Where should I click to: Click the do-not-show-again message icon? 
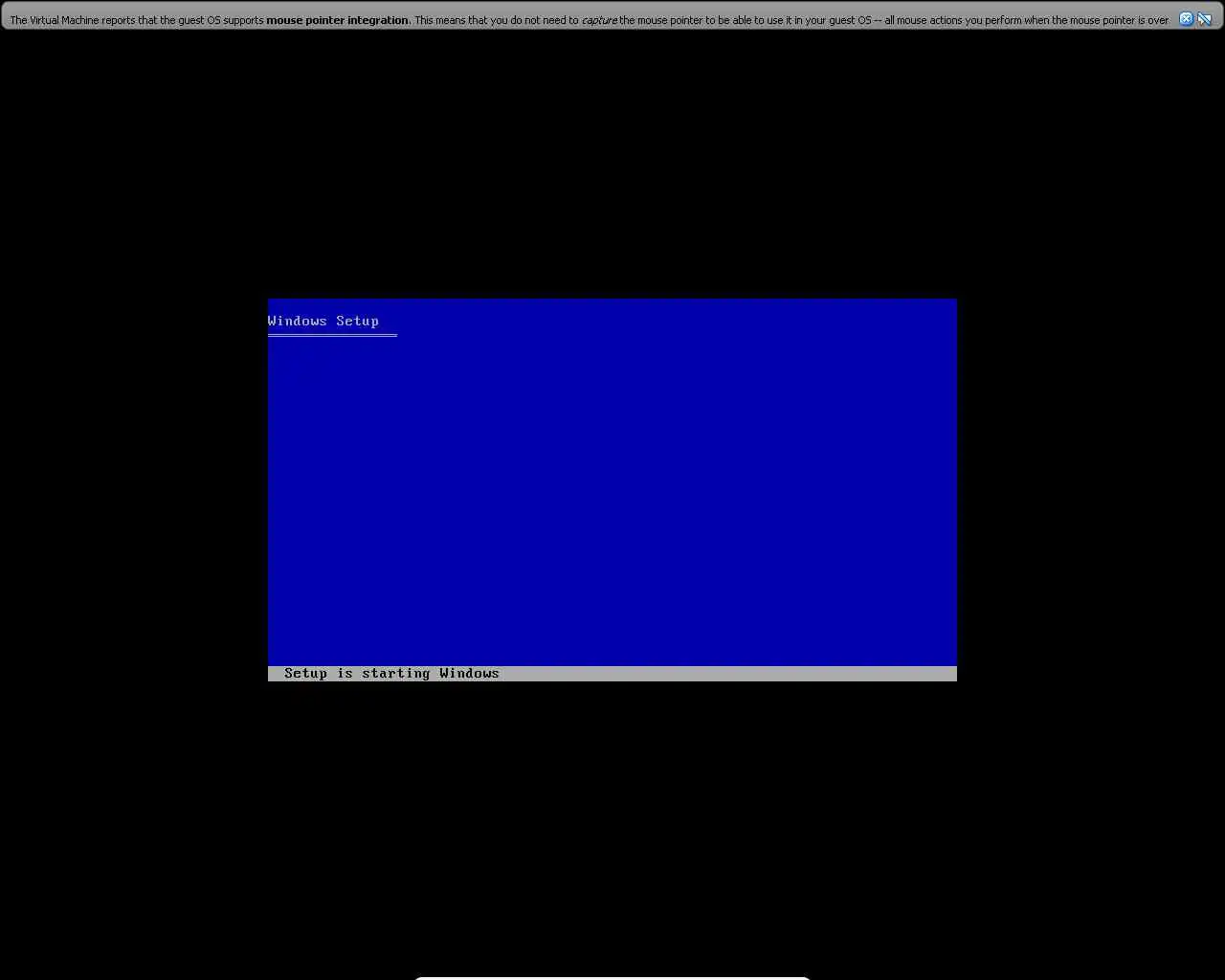pos(1205,19)
